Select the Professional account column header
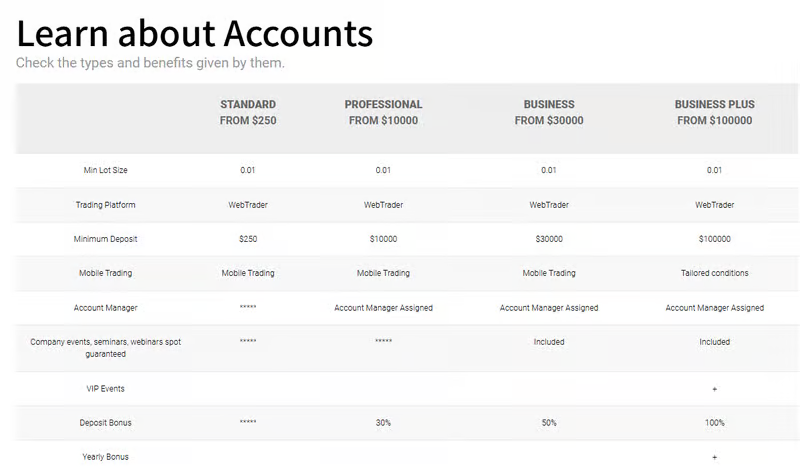800x473 pixels. coord(383,112)
